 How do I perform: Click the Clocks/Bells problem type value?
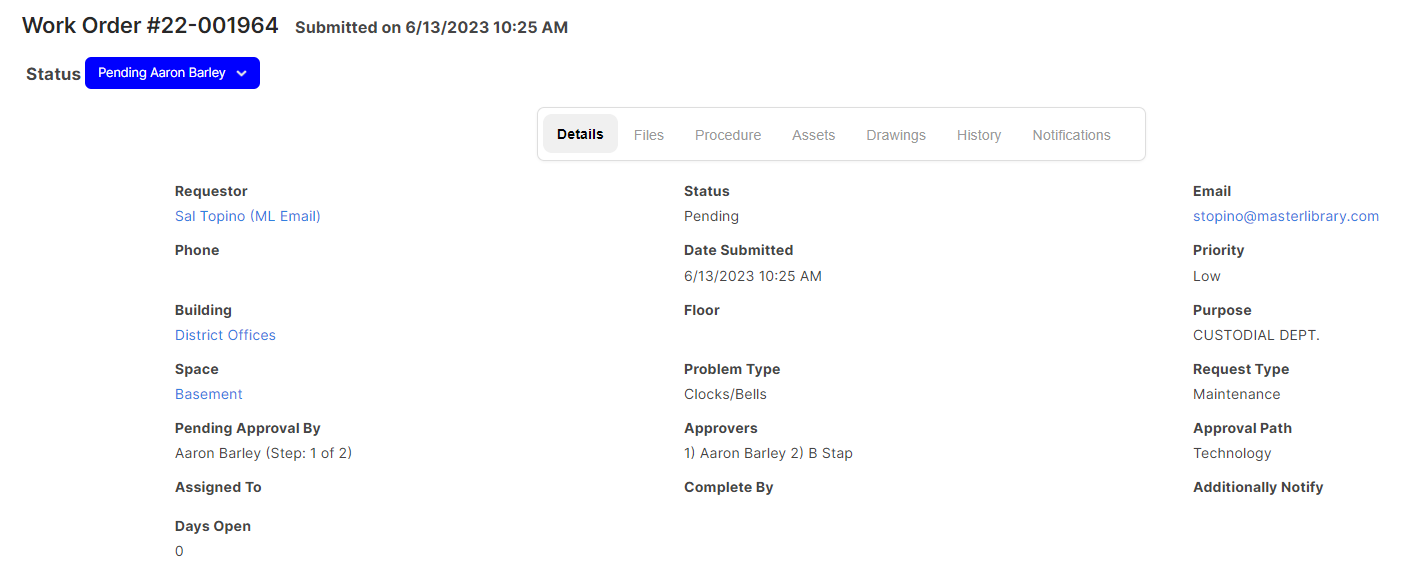click(725, 394)
